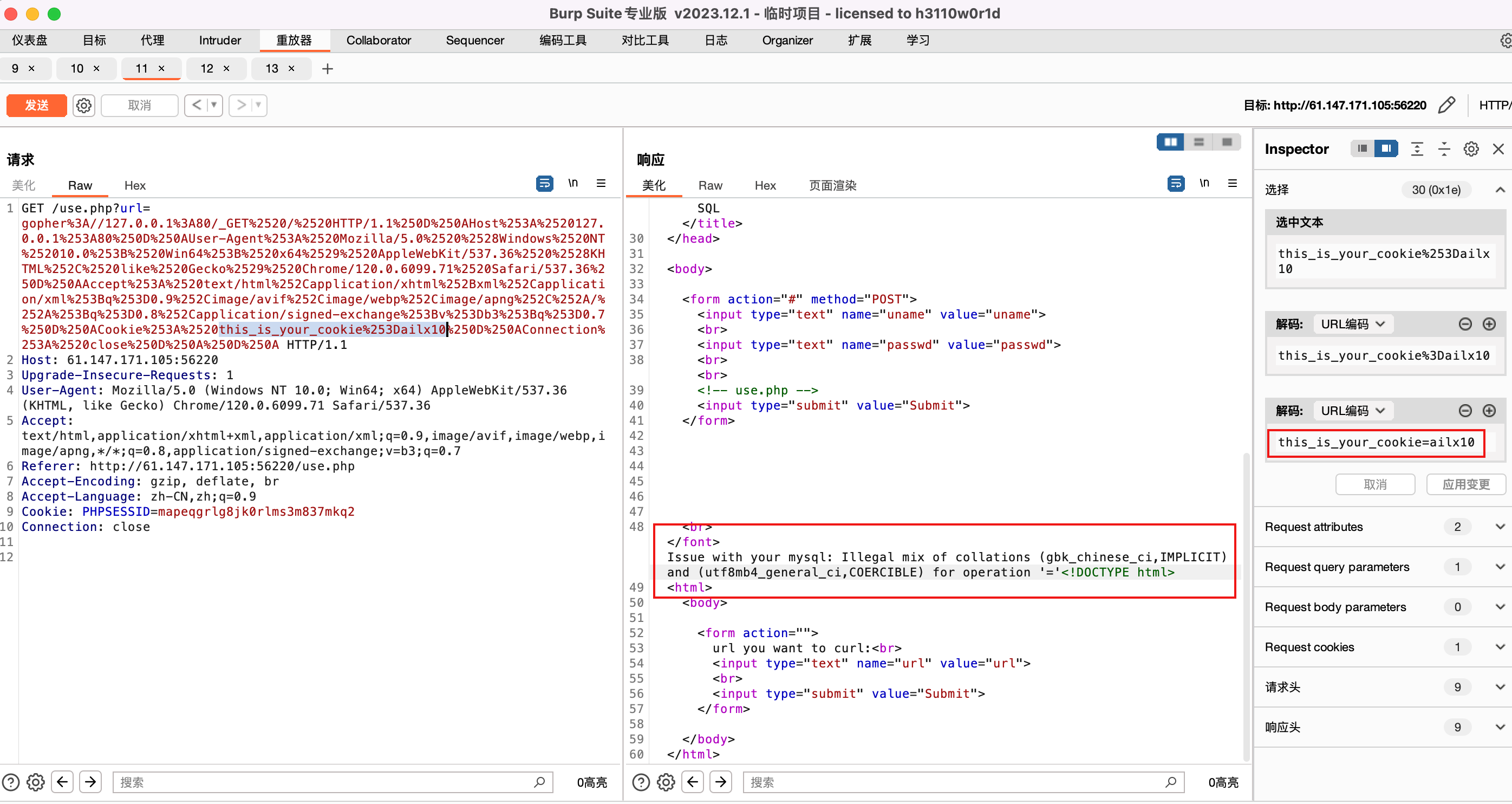Toggle non-printable character display in the request editor

click(573, 183)
